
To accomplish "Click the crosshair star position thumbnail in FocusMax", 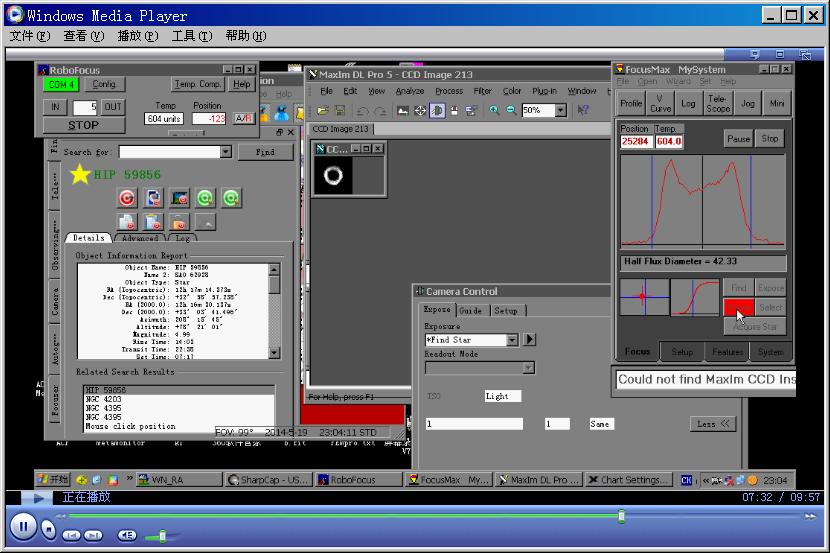I will coord(644,297).
